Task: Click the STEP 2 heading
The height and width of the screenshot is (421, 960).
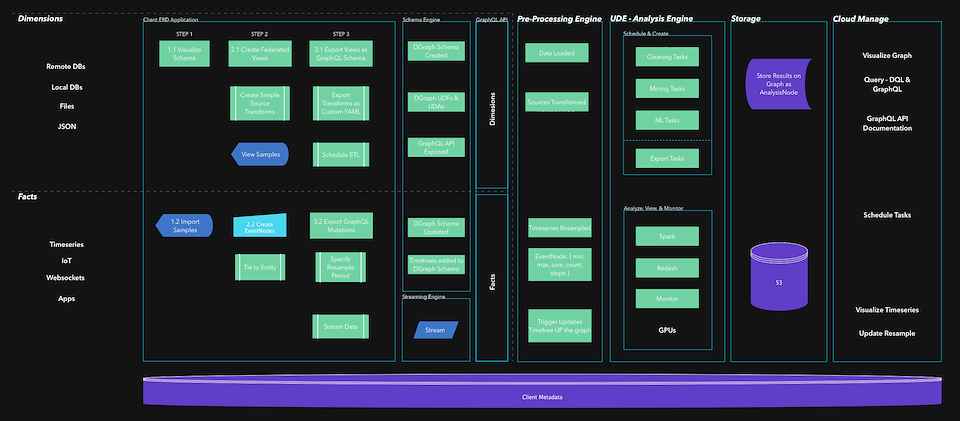Action: click(x=260, y=34)
